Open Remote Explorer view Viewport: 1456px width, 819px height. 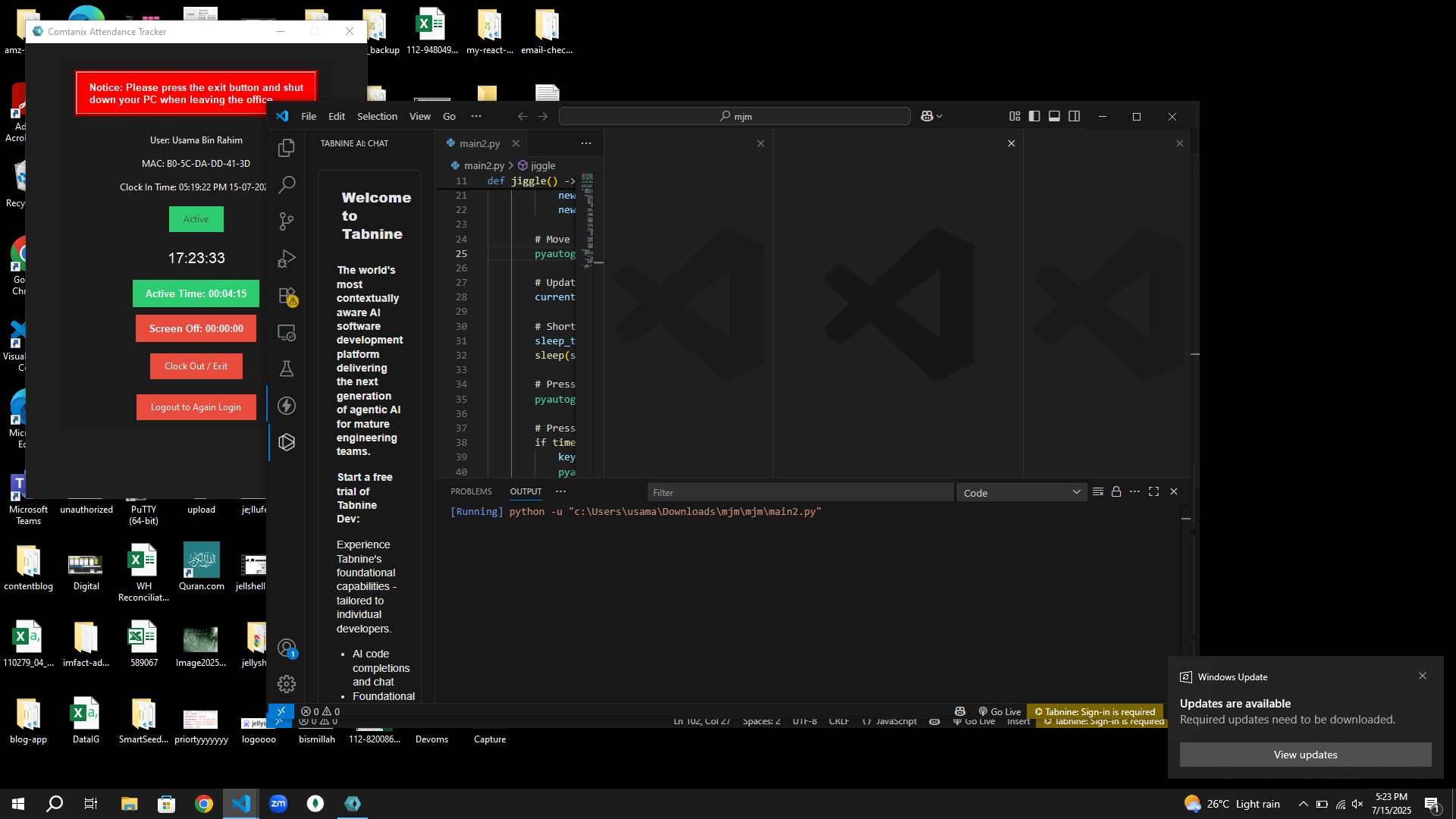(x=287, y=332)
